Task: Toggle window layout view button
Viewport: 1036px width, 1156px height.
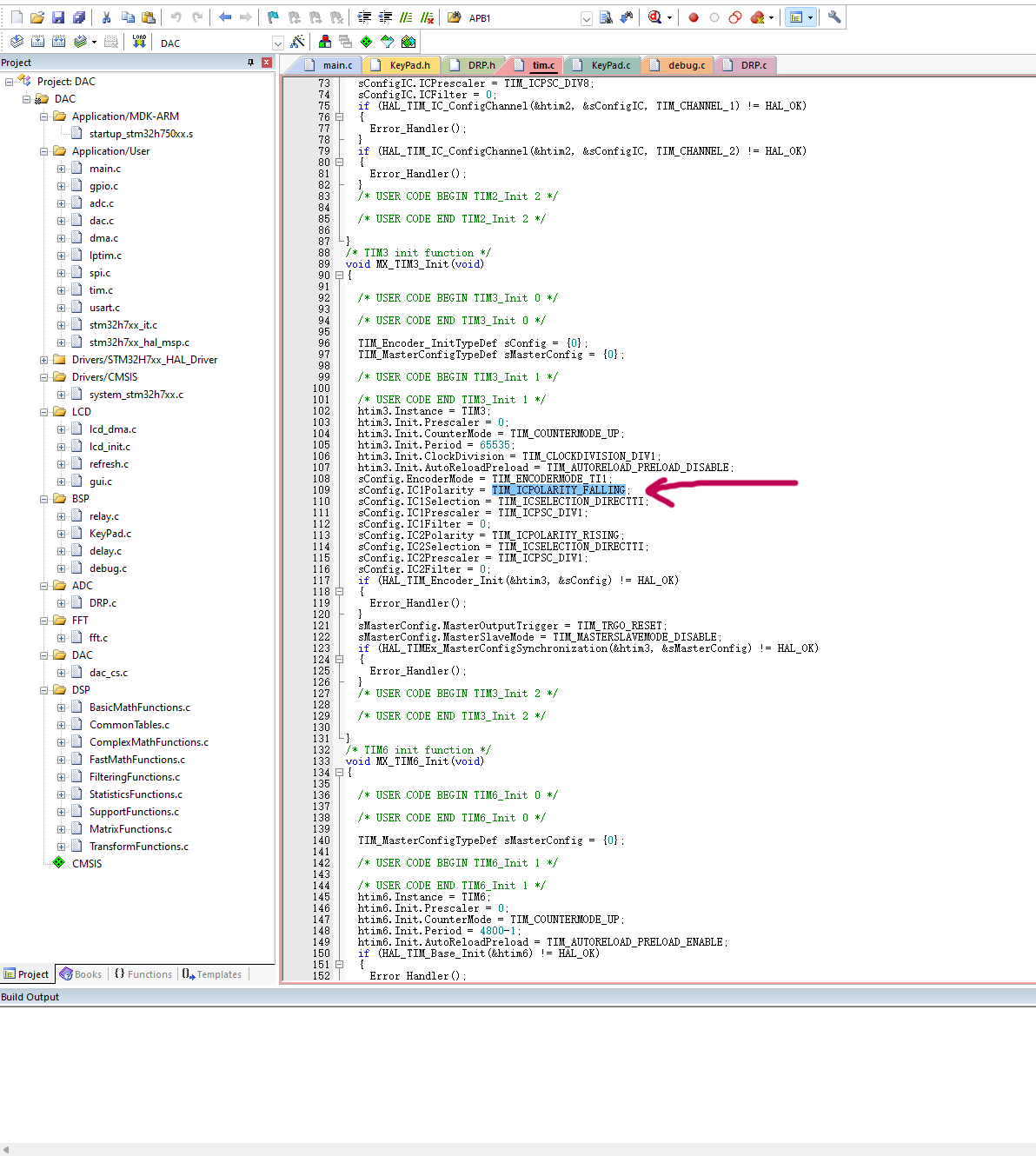Action: coord(795,17)
